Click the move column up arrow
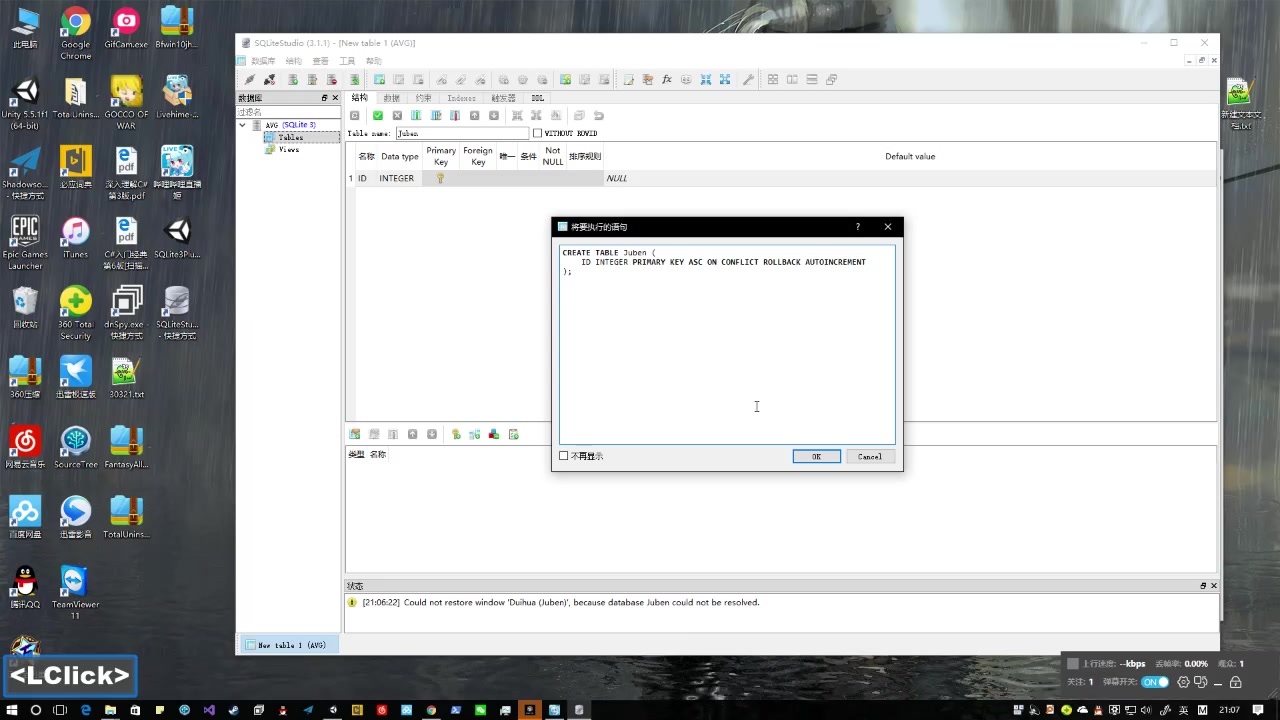This screenshot has width=1280, height=720. (x=474, y=116)
